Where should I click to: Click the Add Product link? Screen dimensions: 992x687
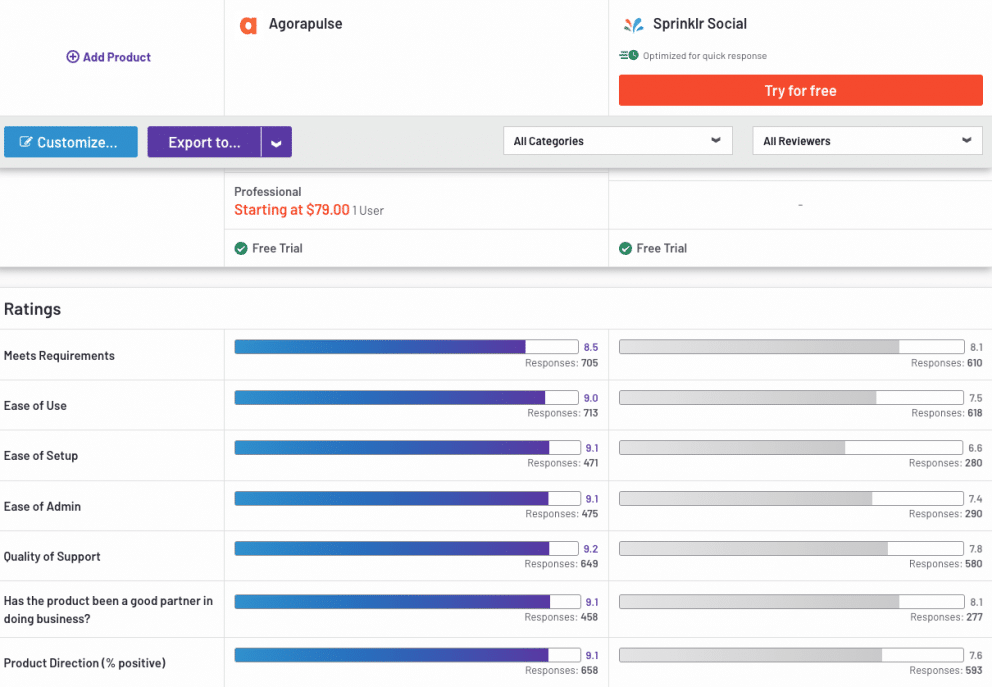point(109,57)
